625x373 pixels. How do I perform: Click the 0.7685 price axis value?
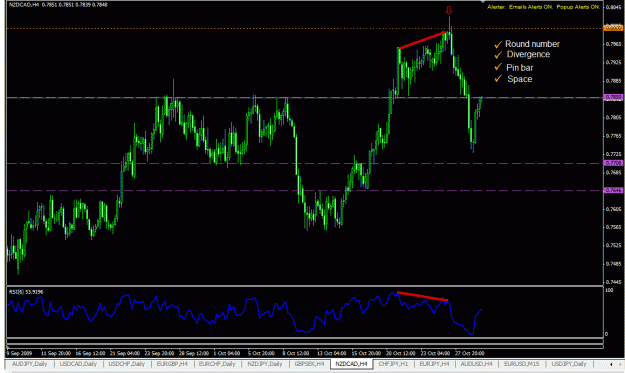(613, 172)
